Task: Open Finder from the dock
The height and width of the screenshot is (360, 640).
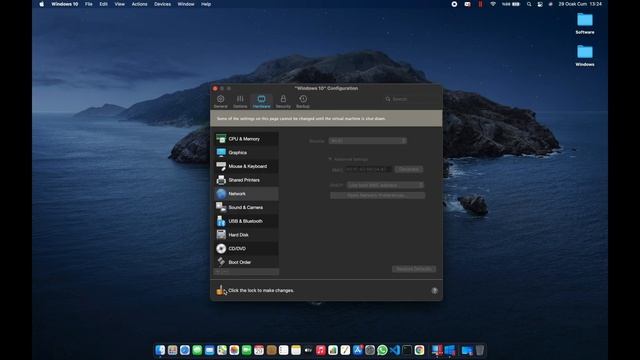Action: tap(160, 350)
